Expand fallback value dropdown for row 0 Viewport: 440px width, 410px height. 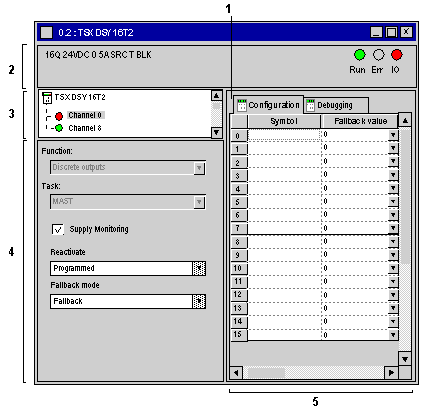pyautogui.click(x=393, y=135)
